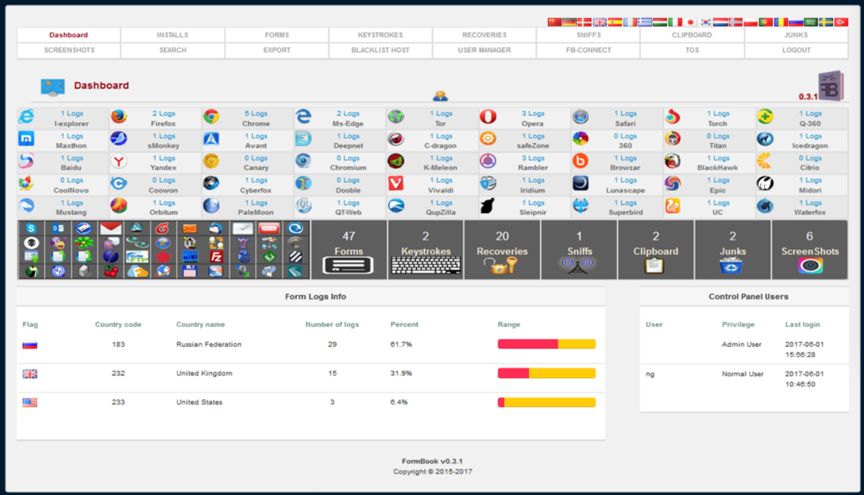Click the Waterfox browser icon
Image resolution: width=864 pixels, height=495 pixels.
765,205
